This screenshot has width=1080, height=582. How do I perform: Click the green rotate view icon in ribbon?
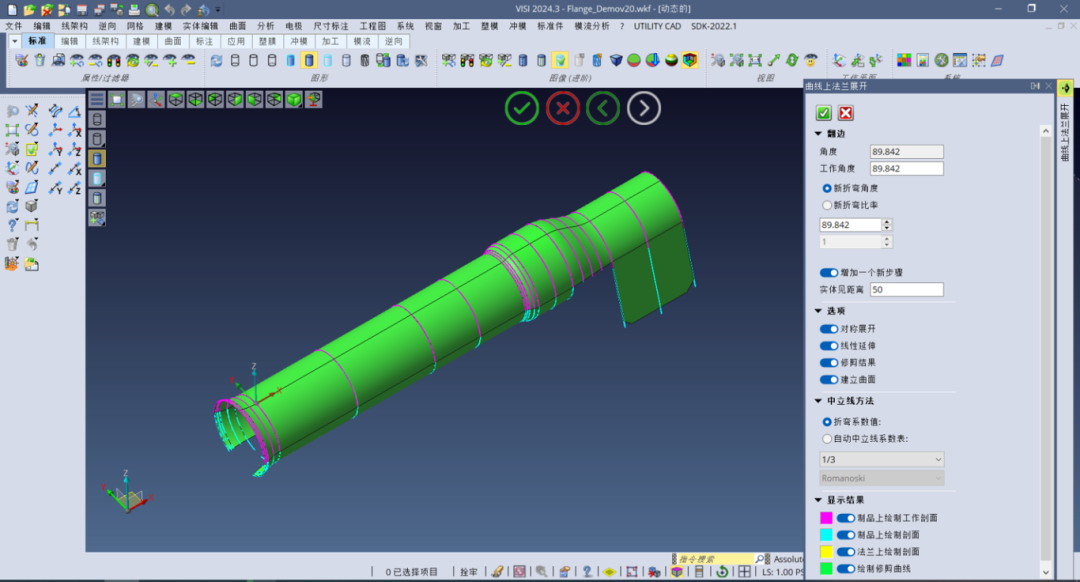[792, 61]
